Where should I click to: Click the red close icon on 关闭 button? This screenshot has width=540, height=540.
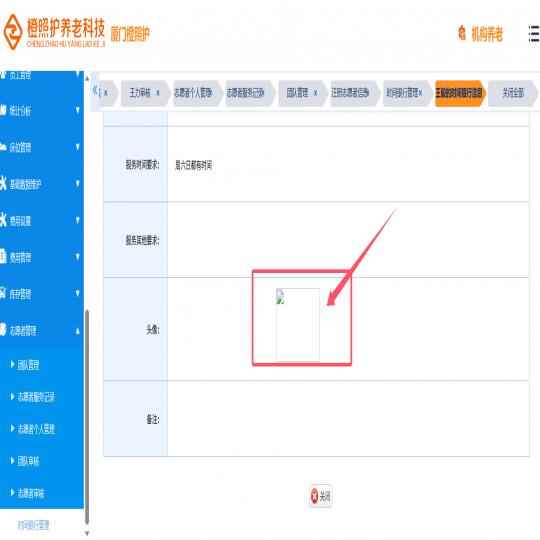click(x=314, y=496)
